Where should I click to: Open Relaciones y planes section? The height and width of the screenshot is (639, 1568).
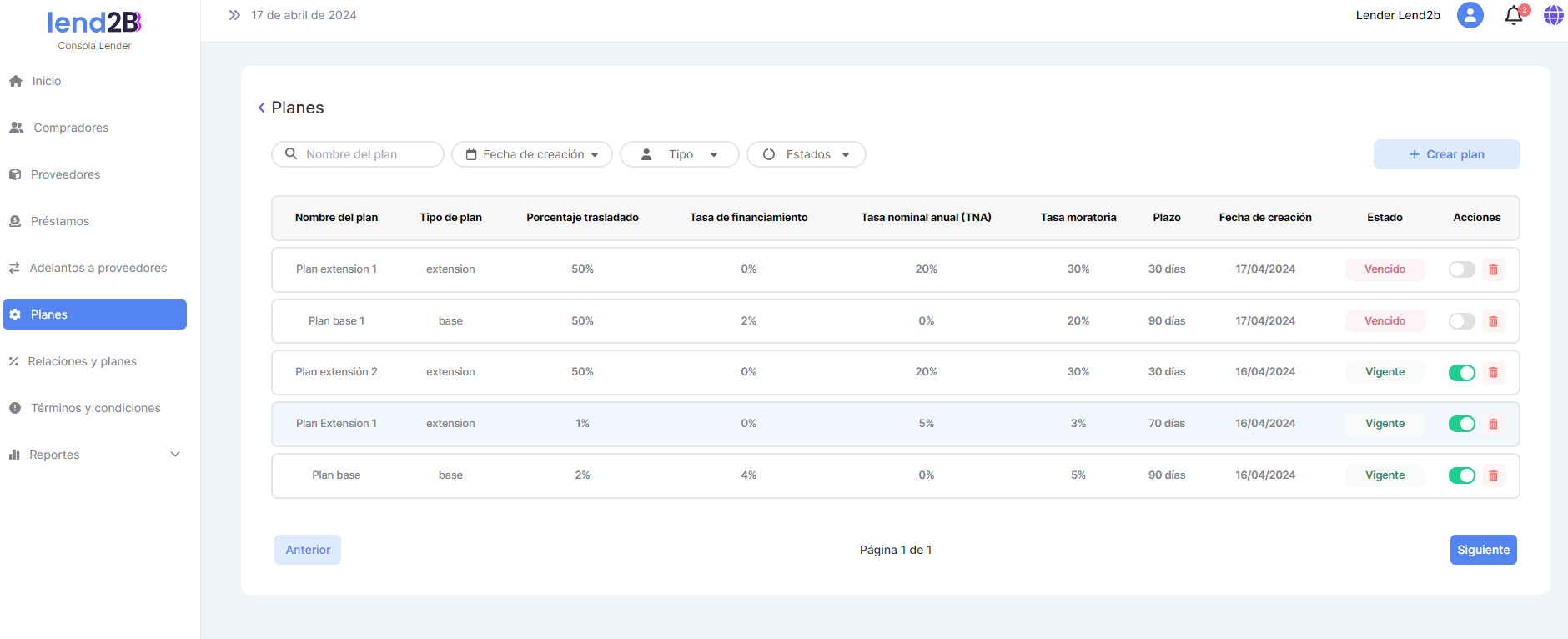click(x=82, y=361)
